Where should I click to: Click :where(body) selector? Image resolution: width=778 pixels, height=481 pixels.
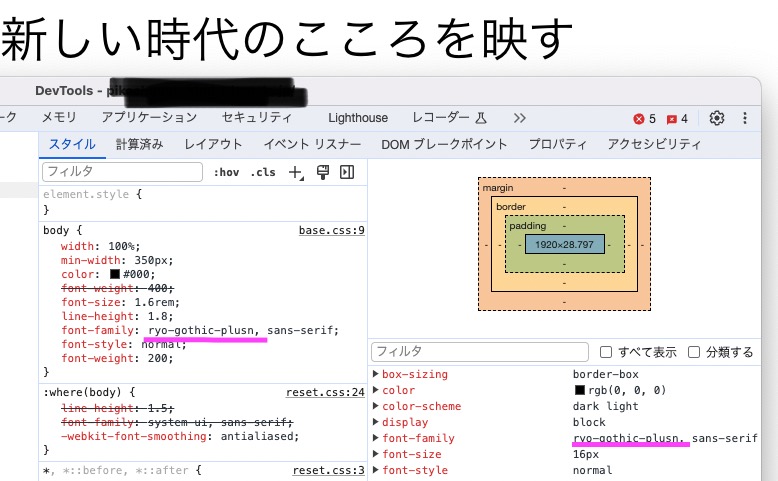click(x=82, y=393)
